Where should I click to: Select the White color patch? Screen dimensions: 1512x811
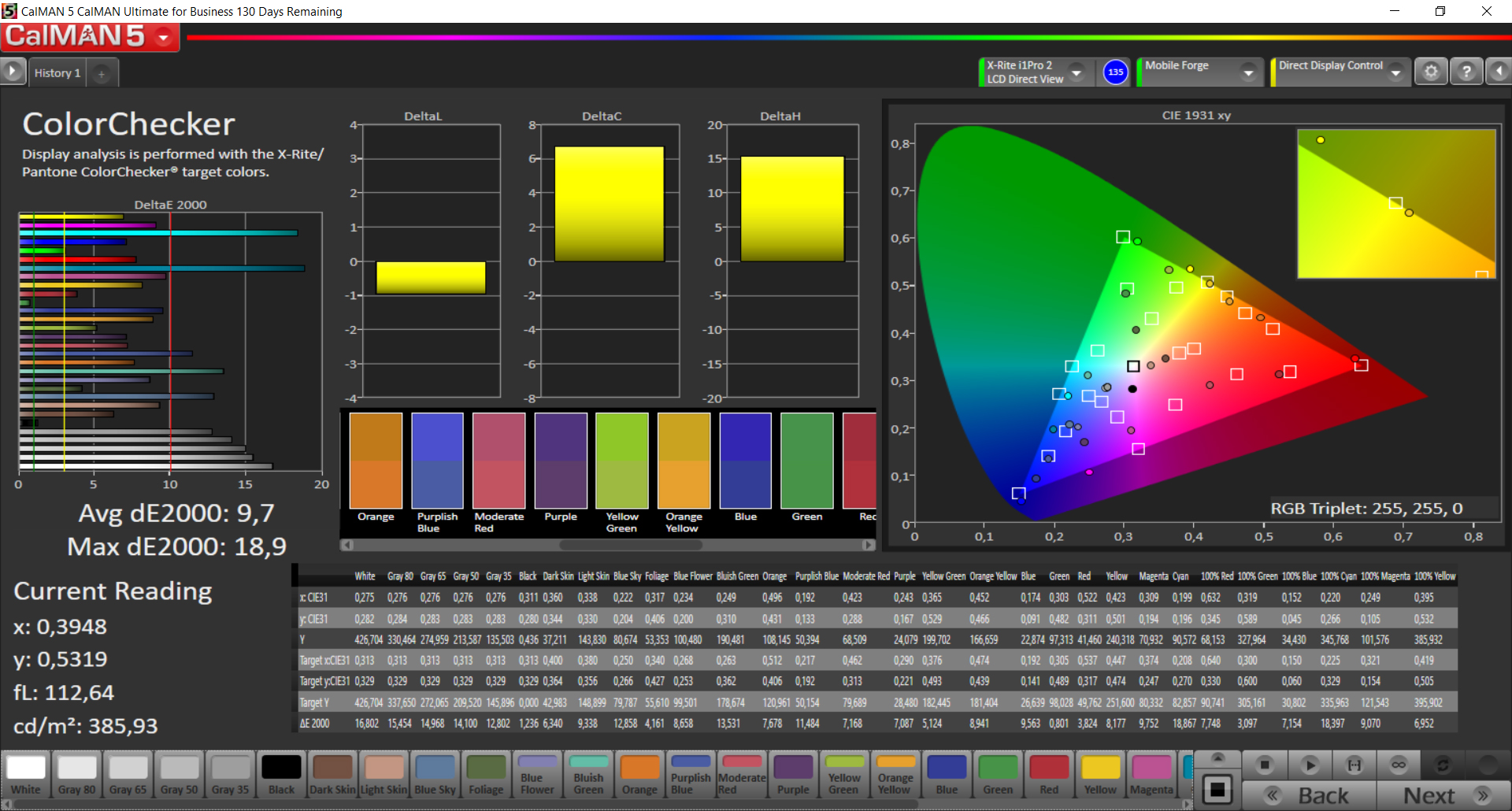pyautogui.click(x=26, y=775)
